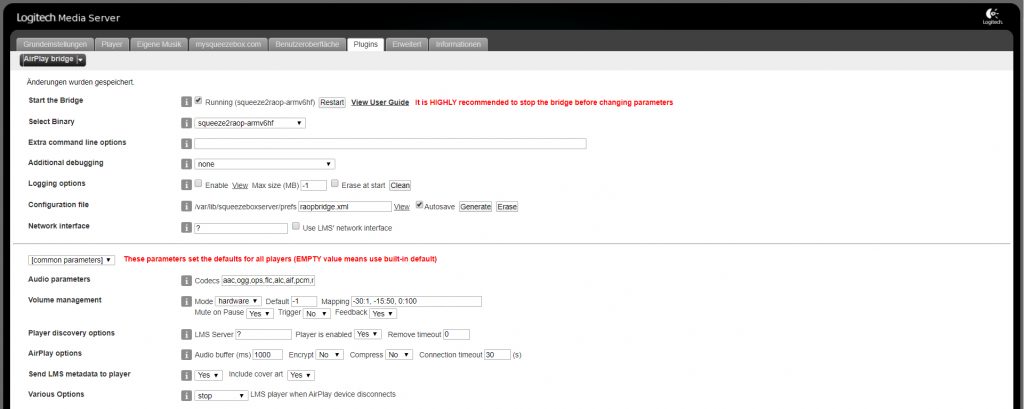Click info icon beside Logging options

coord(186,185)
